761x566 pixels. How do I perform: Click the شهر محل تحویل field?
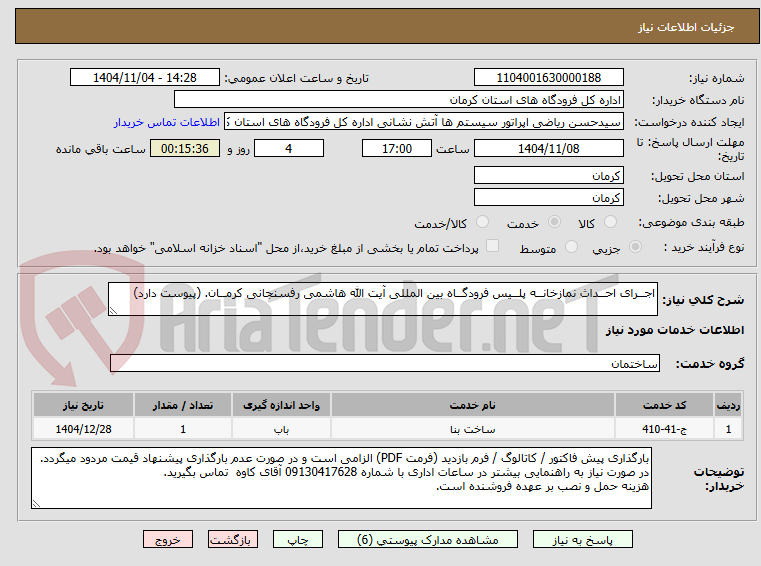(548, 198)
